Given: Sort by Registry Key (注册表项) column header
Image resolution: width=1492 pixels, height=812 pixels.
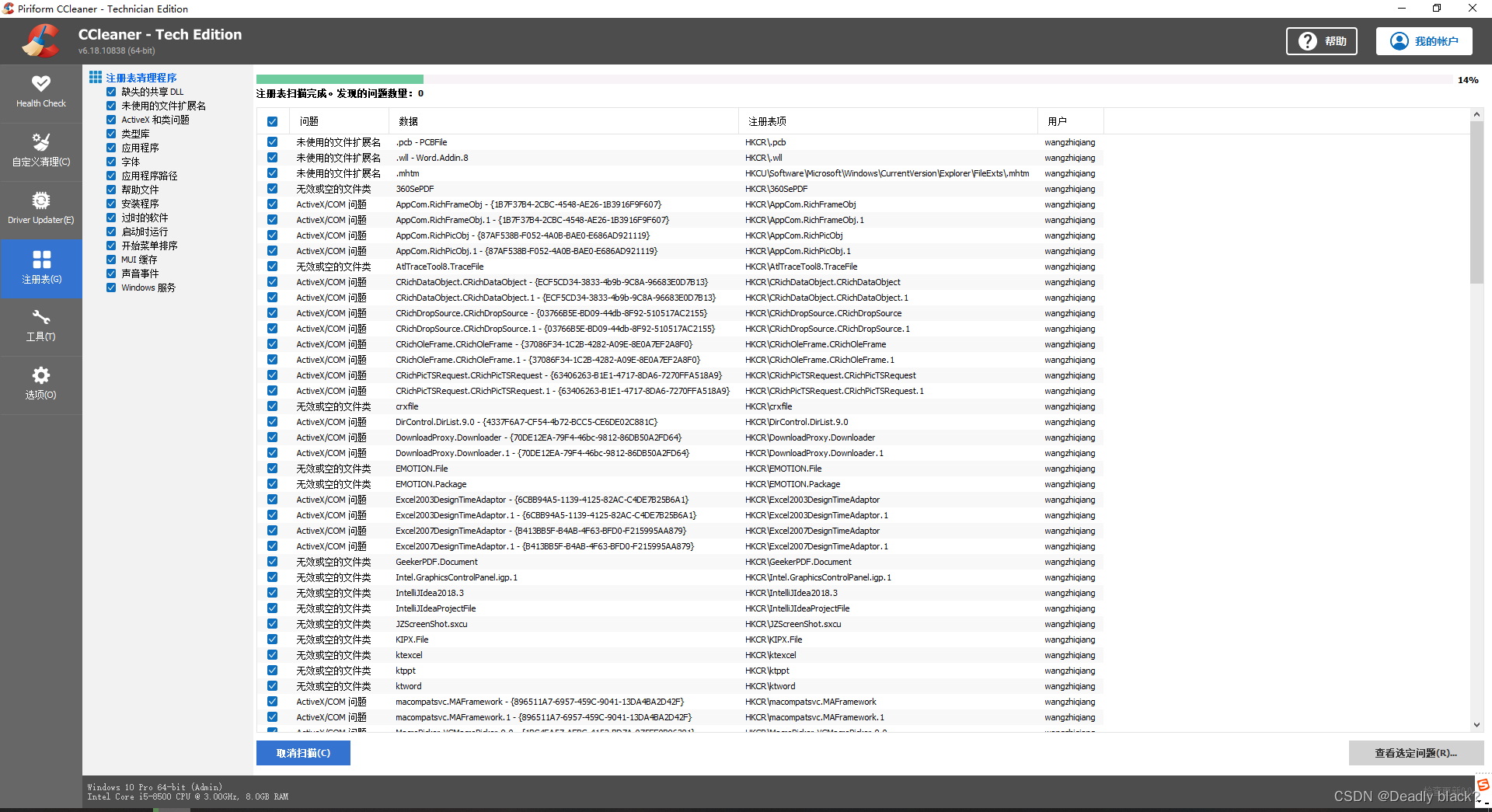Looking at the screenshot, I should click(887, 121).
